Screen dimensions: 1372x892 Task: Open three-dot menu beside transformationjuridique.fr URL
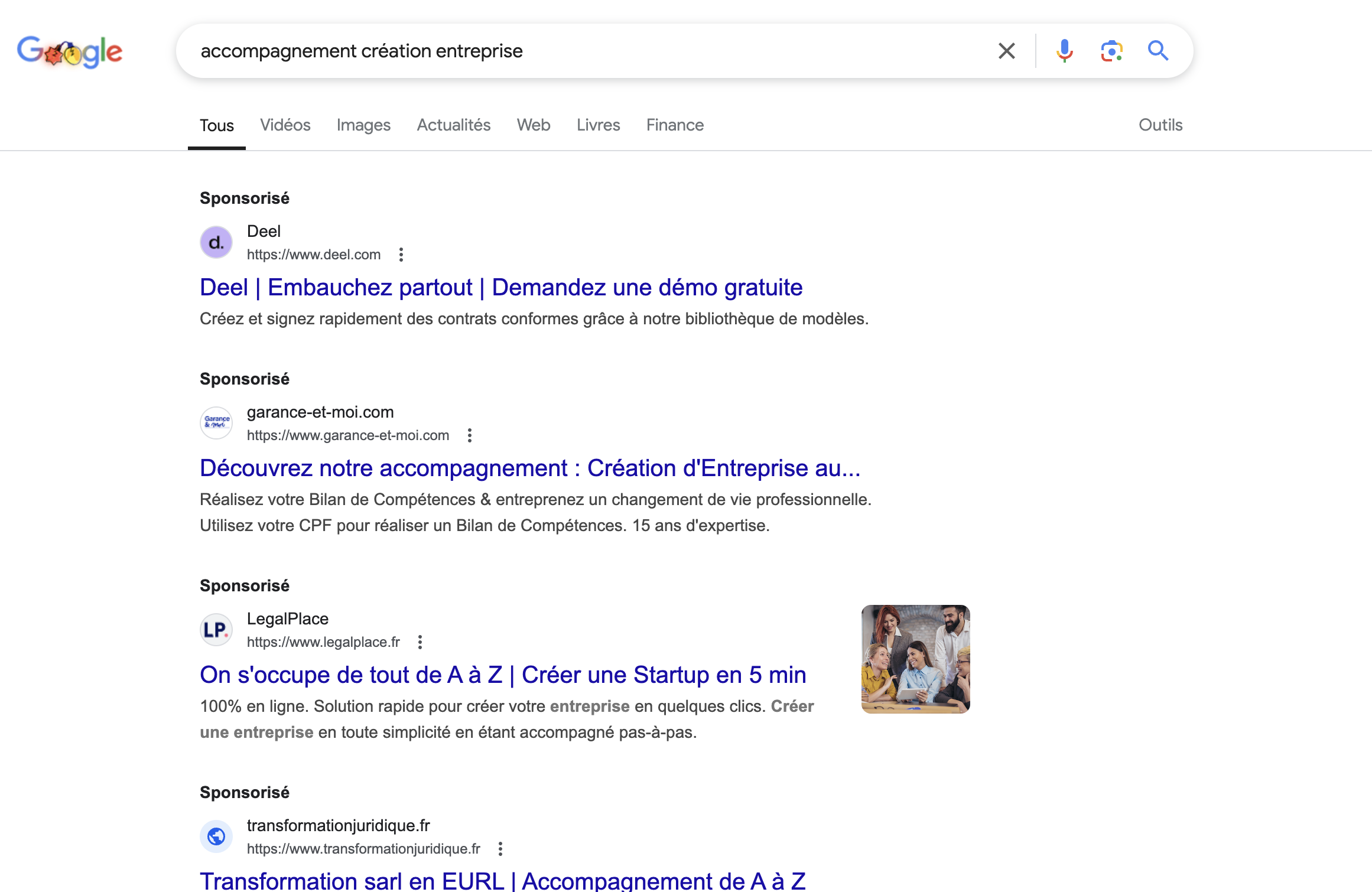[500, 849]
